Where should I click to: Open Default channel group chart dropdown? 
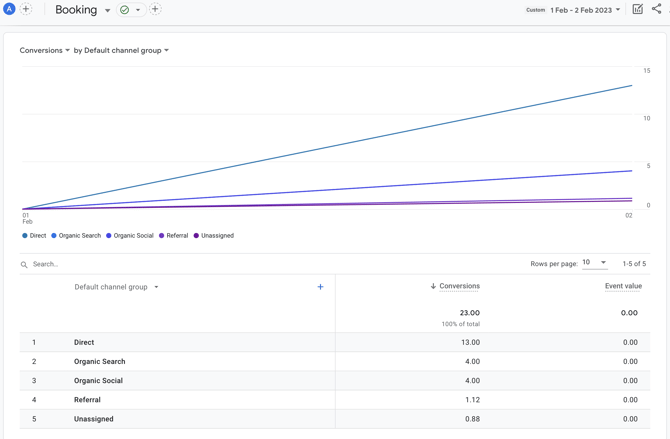pos(121,50)
